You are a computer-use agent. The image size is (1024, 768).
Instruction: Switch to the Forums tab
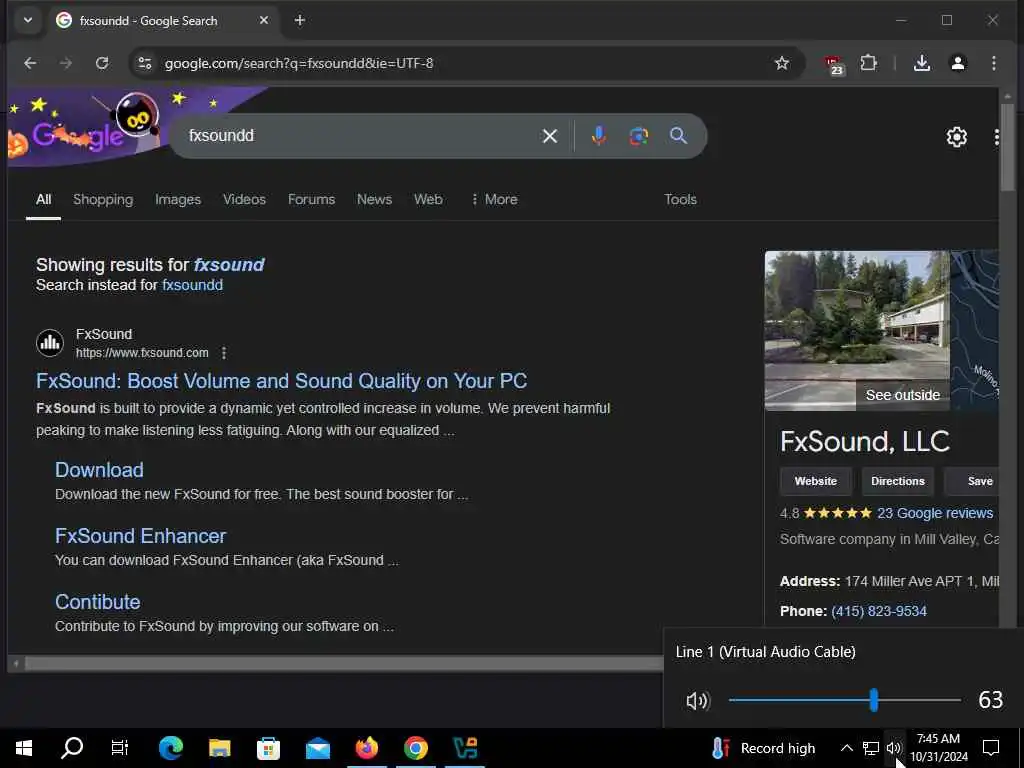[x=312, y=199]
